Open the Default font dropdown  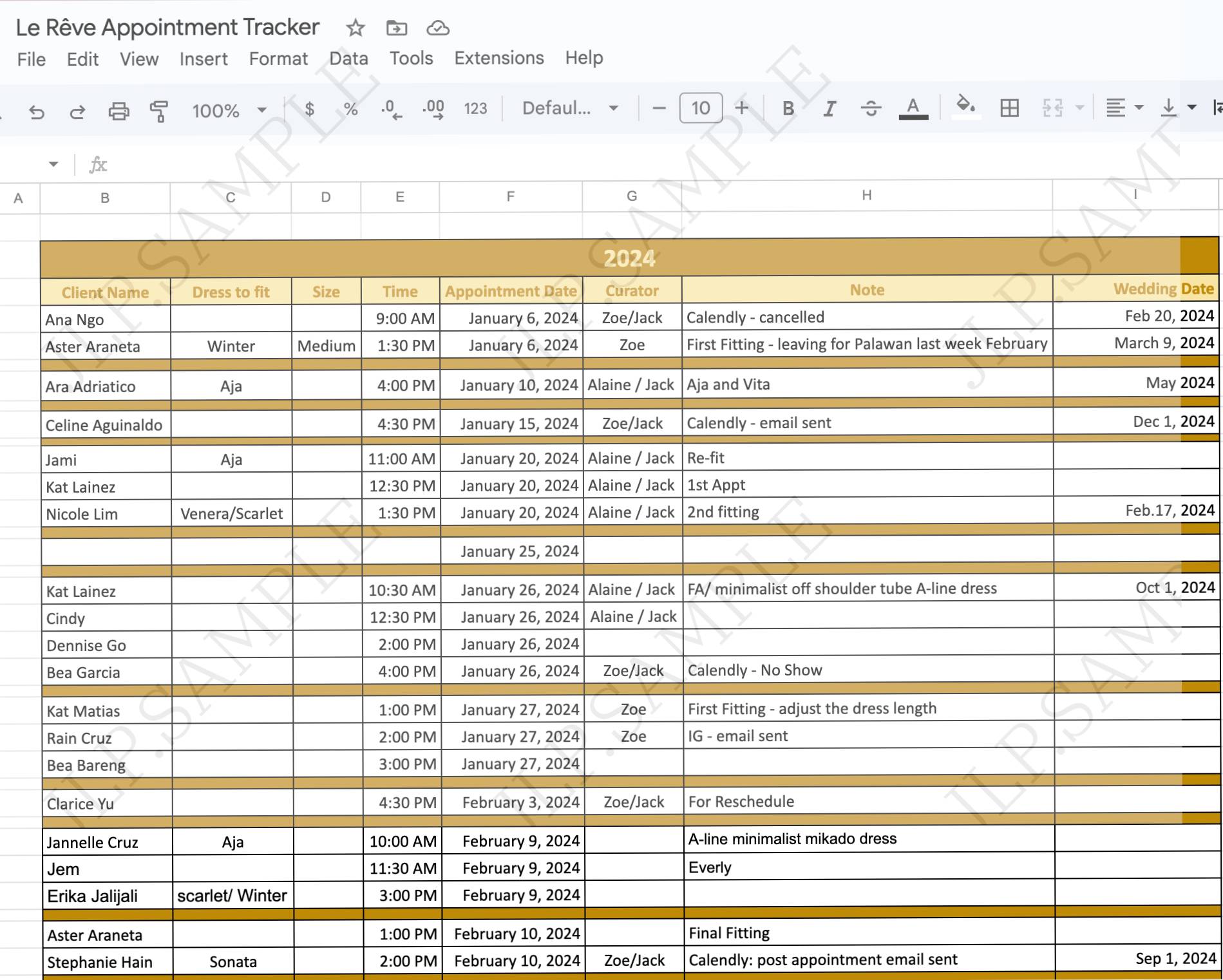pos(570,108)
